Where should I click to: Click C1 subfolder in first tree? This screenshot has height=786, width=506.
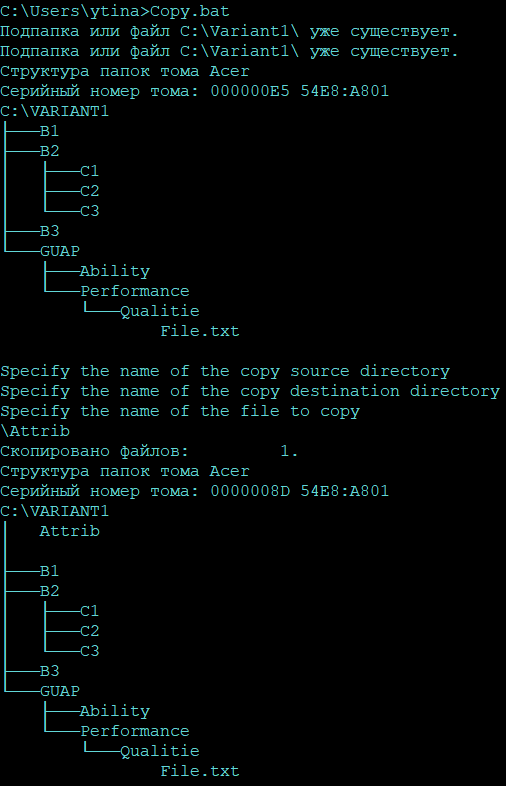90,171
